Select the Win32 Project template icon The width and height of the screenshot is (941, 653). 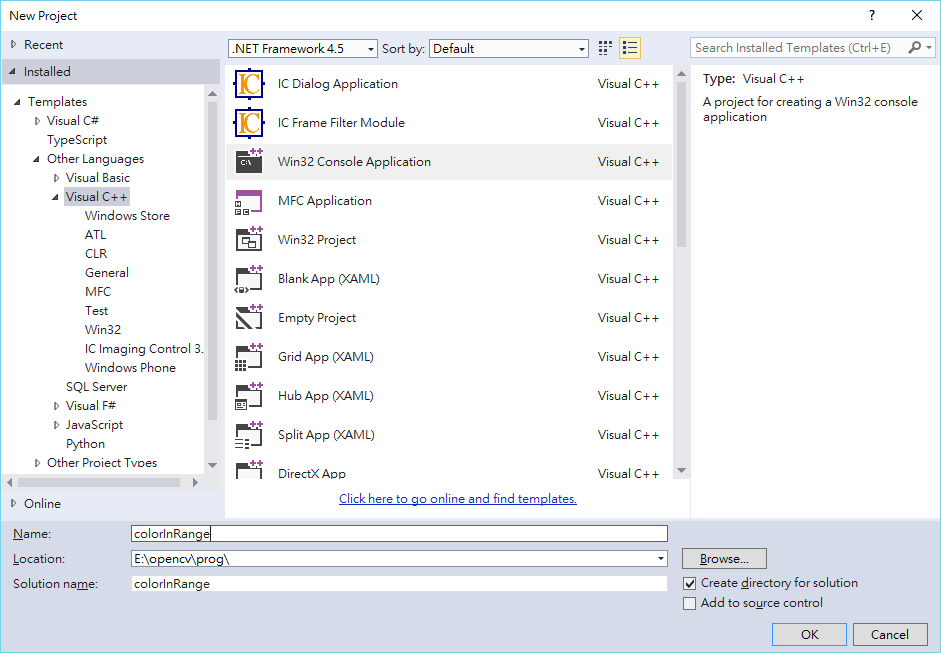point(248,239)
